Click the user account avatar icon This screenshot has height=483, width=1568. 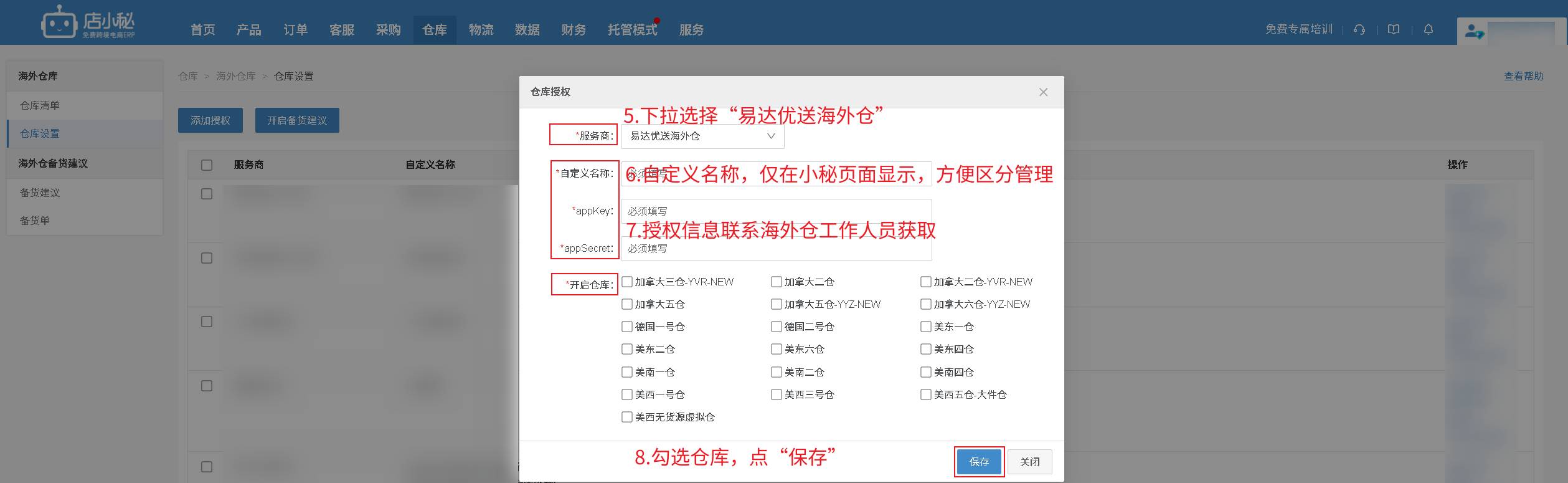(1473, 31)
